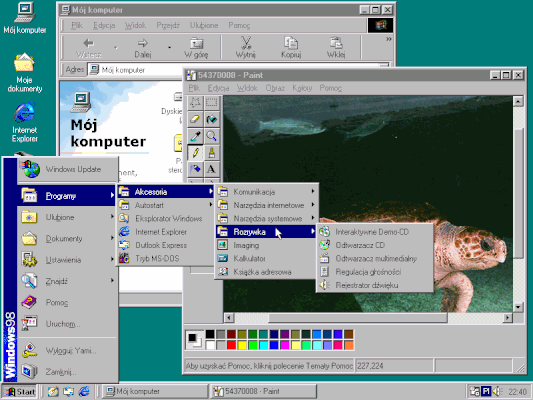The width and height of the screenshot is (533, 400).
Task: Click Wytnij in Mój komputer toolbar
Action: tap(245, 47)
